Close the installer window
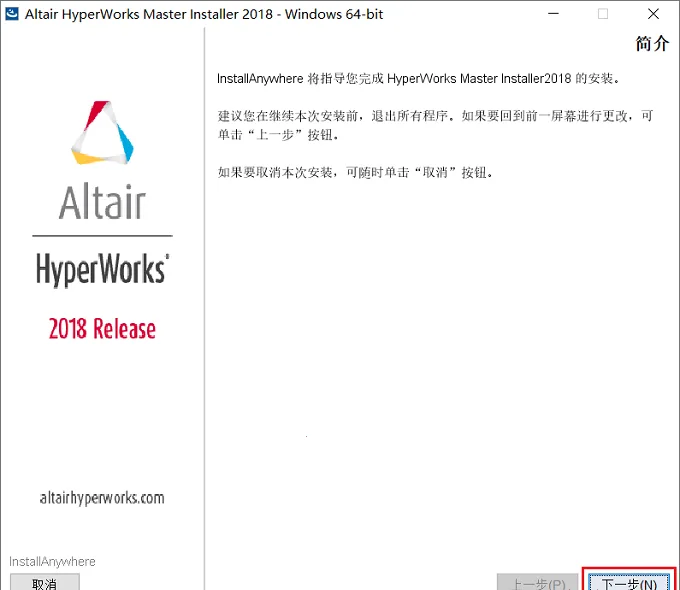680x590 pixels. coord(653,14)
